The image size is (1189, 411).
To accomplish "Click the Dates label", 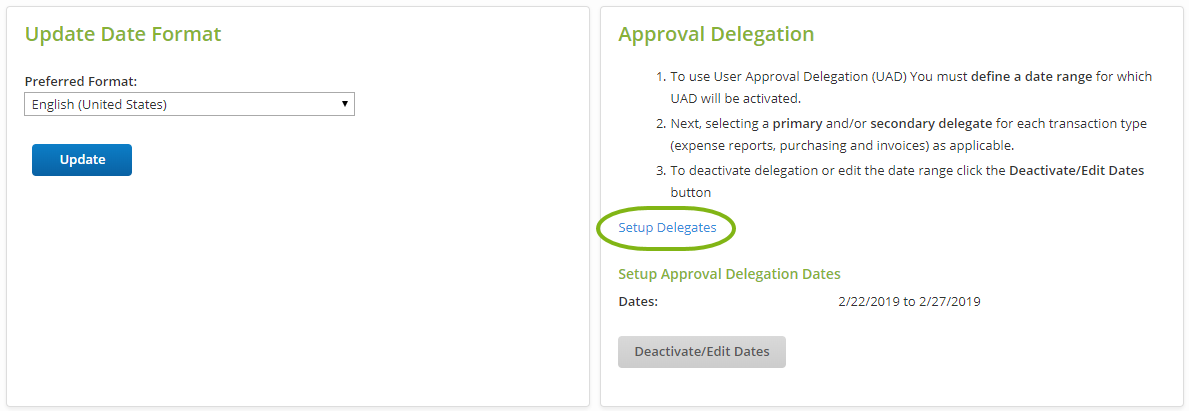I will coord(638,301).
